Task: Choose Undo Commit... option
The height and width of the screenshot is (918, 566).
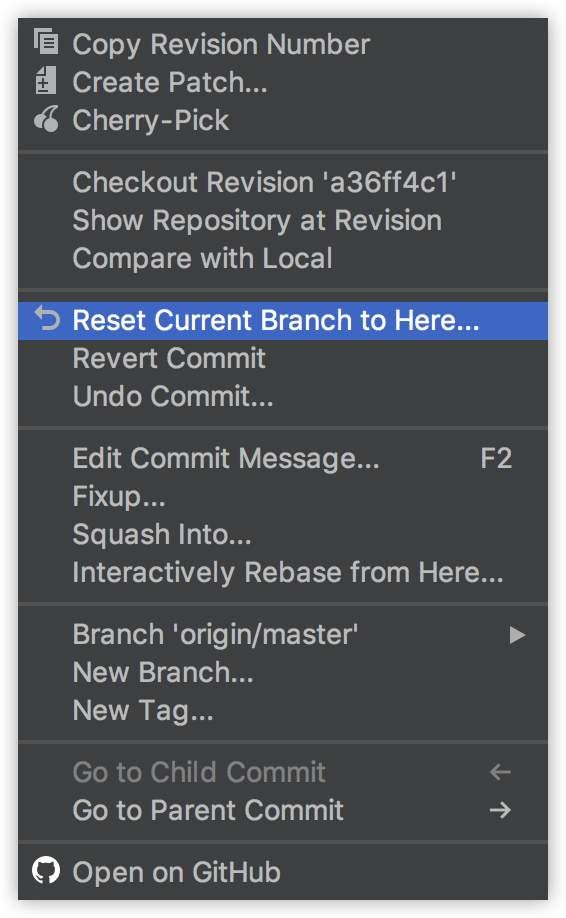Action: click(283, 396)
